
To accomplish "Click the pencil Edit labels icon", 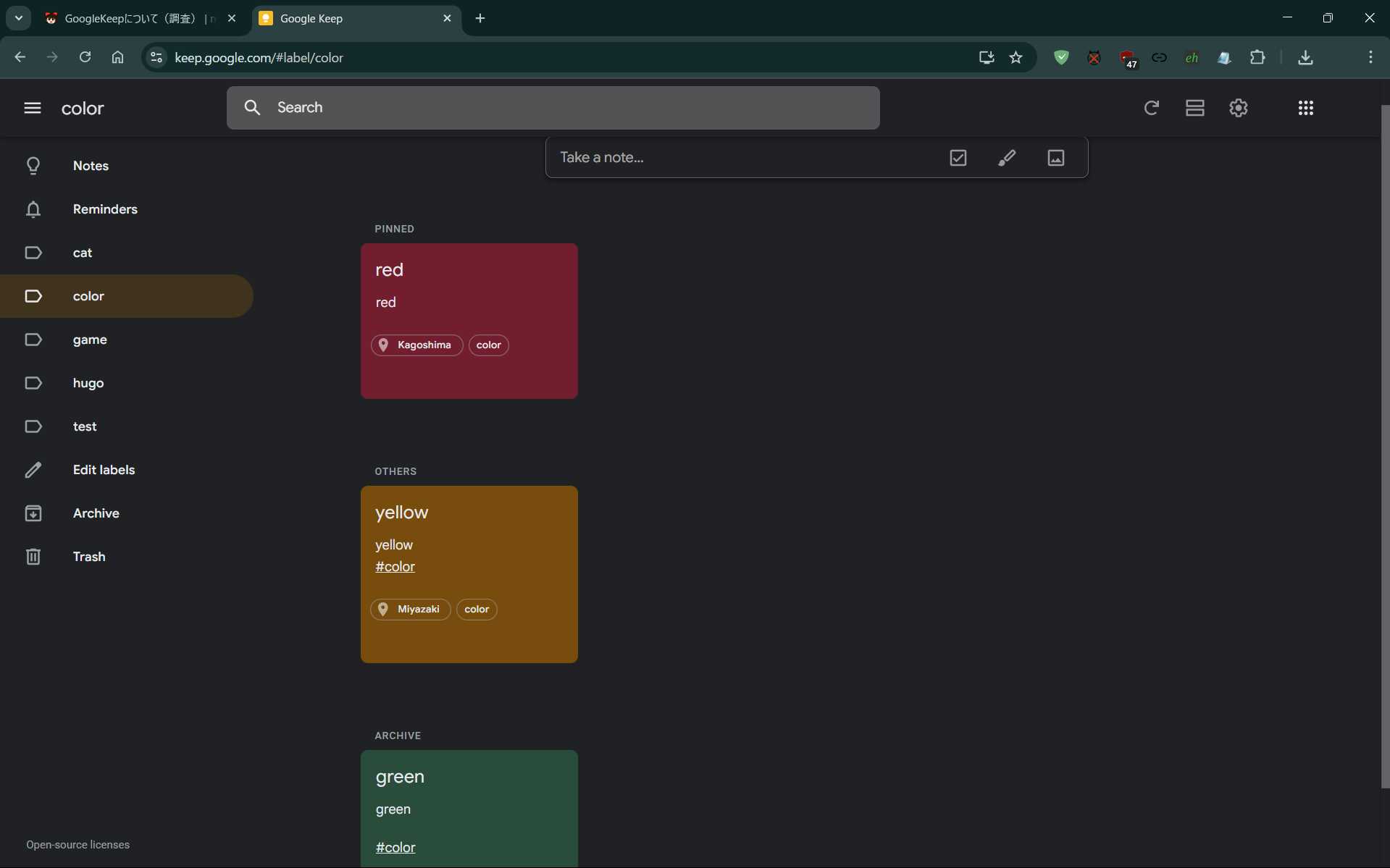I will (x=33, y=470).
